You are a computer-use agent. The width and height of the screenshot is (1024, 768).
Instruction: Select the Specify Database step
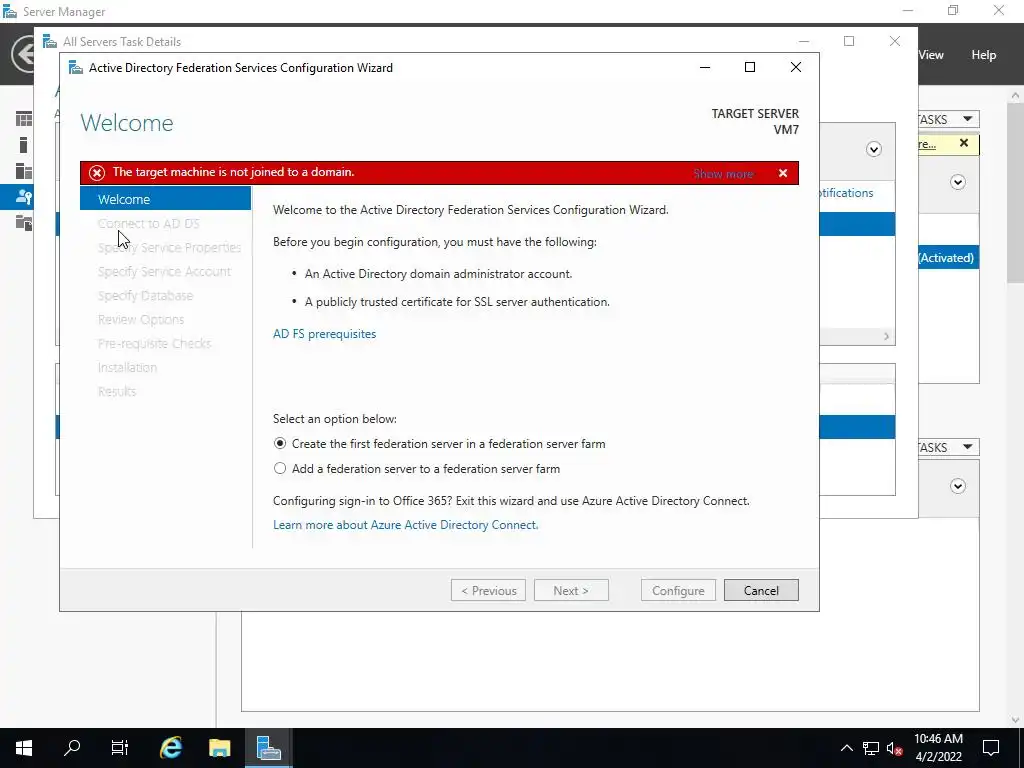click(145, 295)
